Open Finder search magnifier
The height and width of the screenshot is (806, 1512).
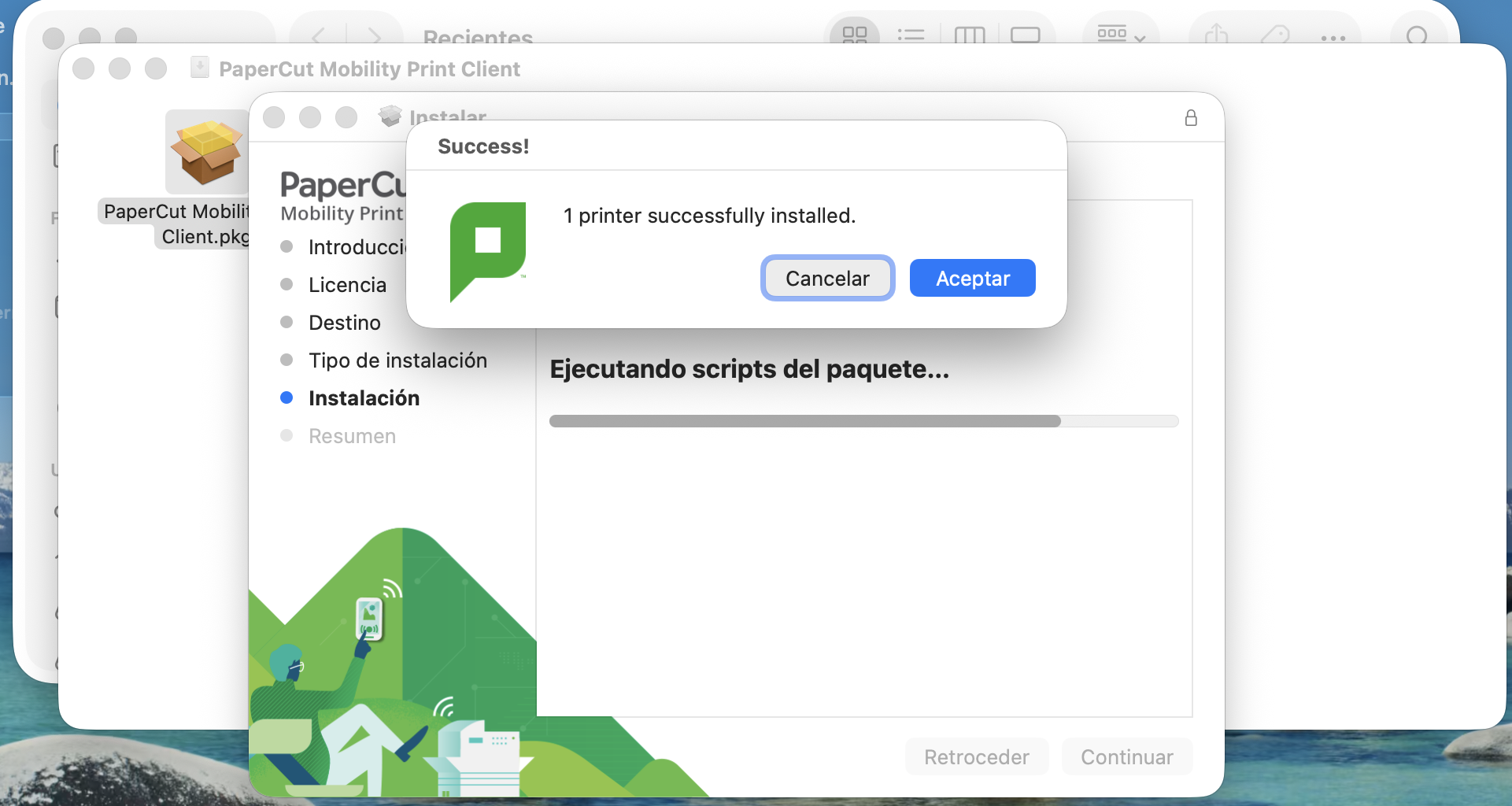click(x=1417, y=35)
